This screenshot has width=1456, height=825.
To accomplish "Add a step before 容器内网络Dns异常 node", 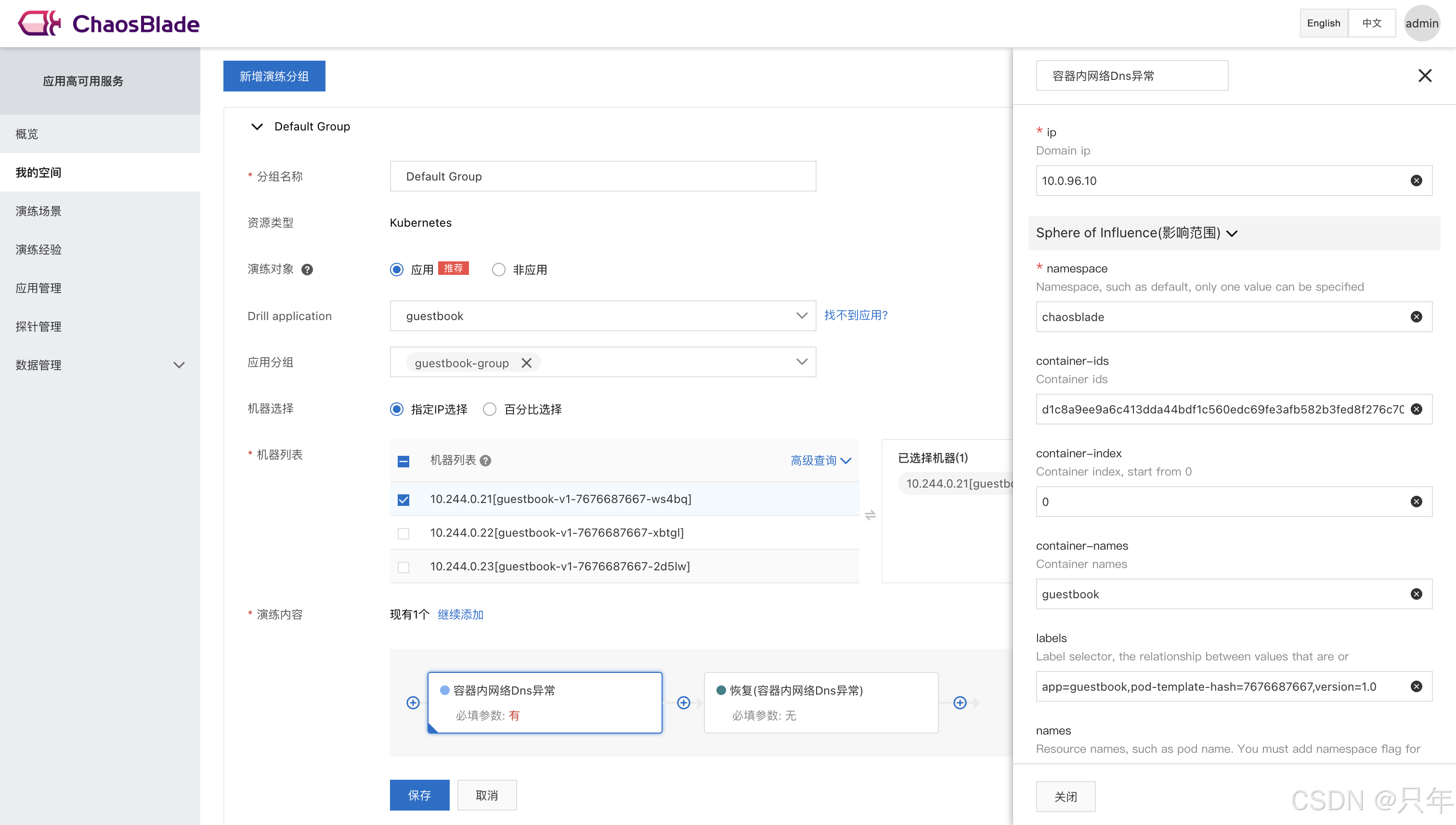I will (413, 703).
